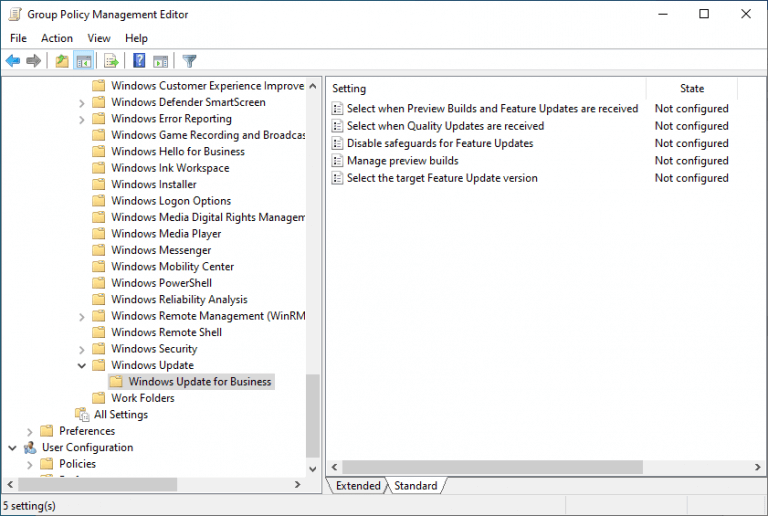Toggle the Show/Hide action pane icon
768x516 pixels.
[161, 61]
